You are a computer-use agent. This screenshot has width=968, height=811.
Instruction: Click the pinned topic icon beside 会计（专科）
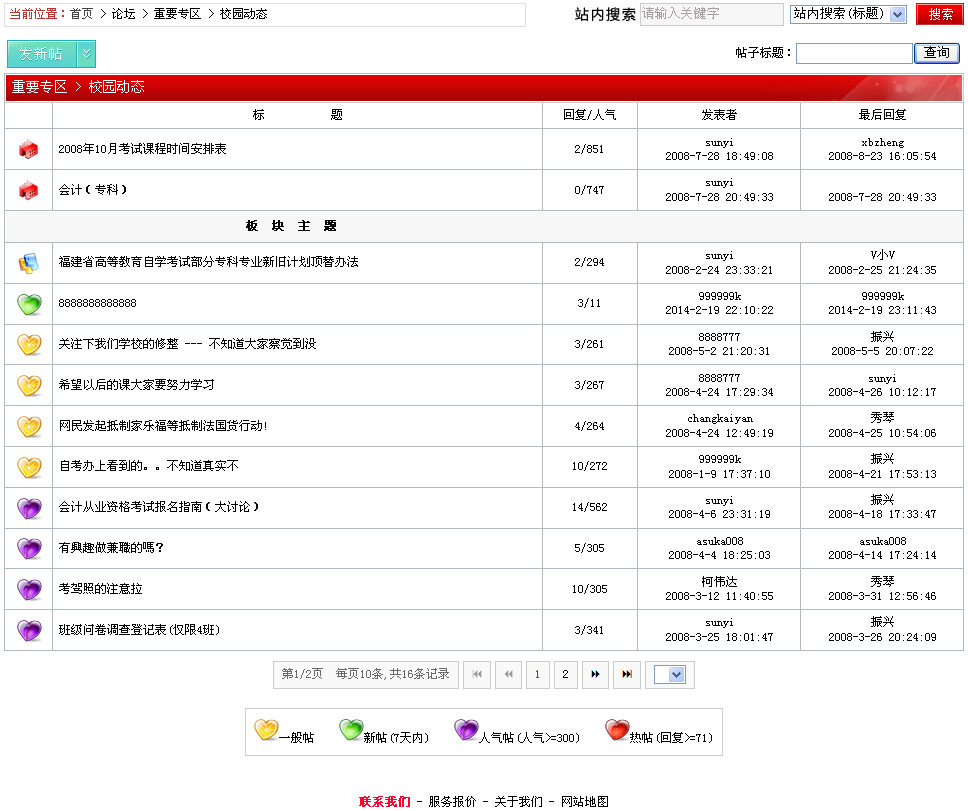pos(28,190)
